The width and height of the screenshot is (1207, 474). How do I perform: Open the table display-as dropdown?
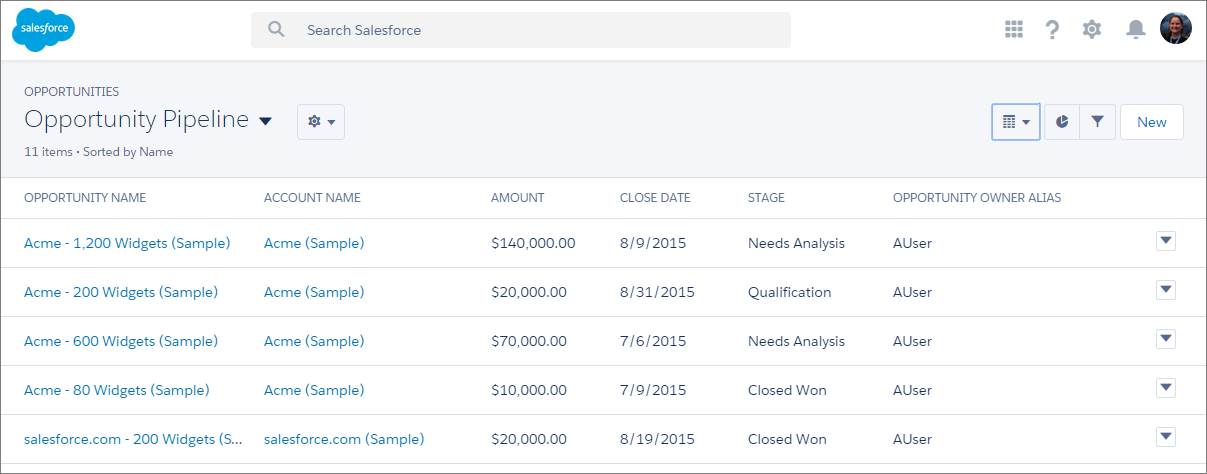1016,122
